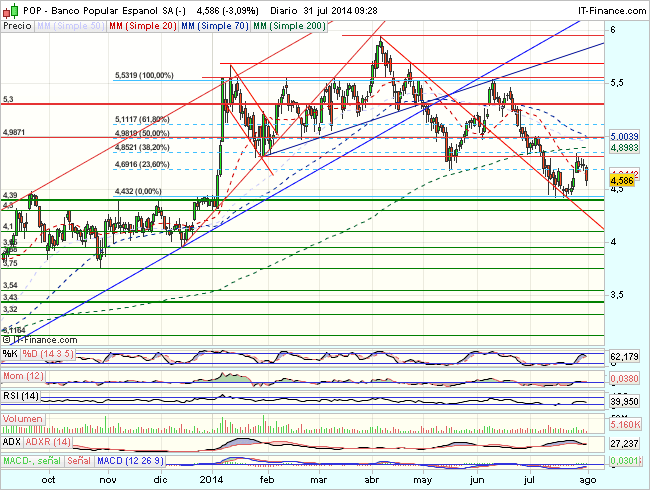Click the may label on the time axis
Viewport: 650px width, 490px height.
423,480
